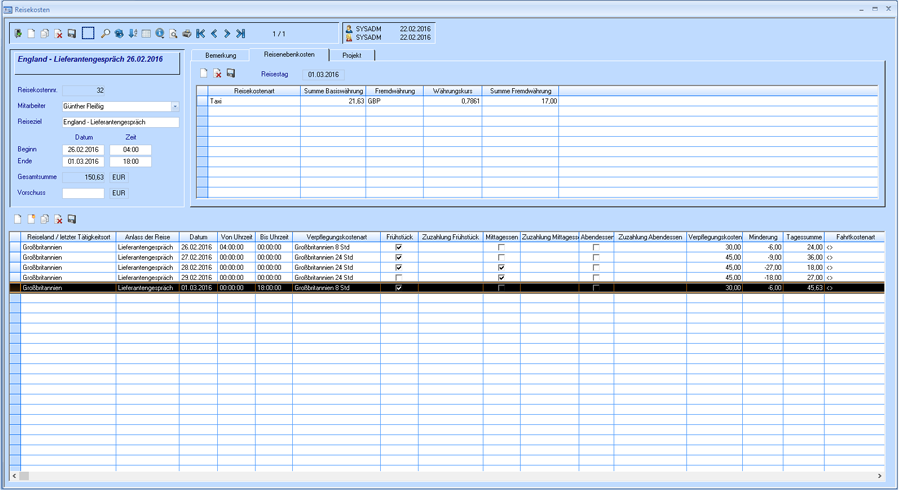Copy travel day row in lower toolbar

click(x=45, y=219)
